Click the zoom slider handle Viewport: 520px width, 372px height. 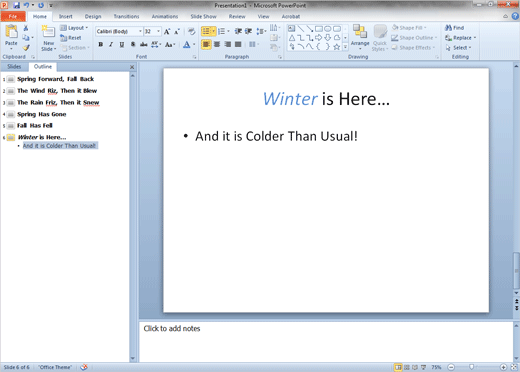[471, 367]
